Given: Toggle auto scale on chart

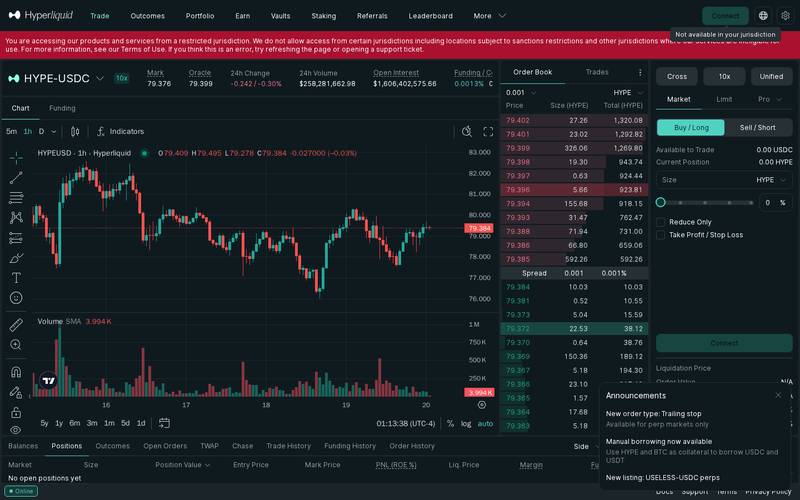Looking at the screenshot, I should 485,423.
